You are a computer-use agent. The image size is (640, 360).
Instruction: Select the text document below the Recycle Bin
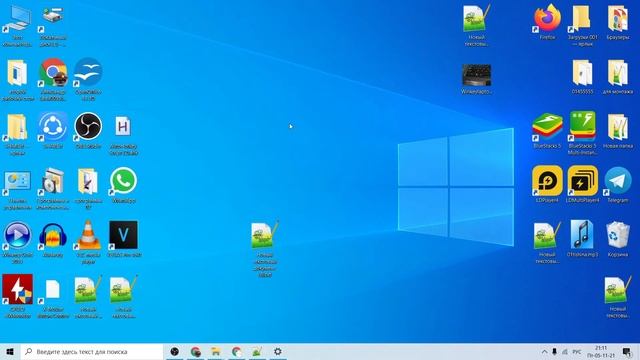(x=618, y=290)
